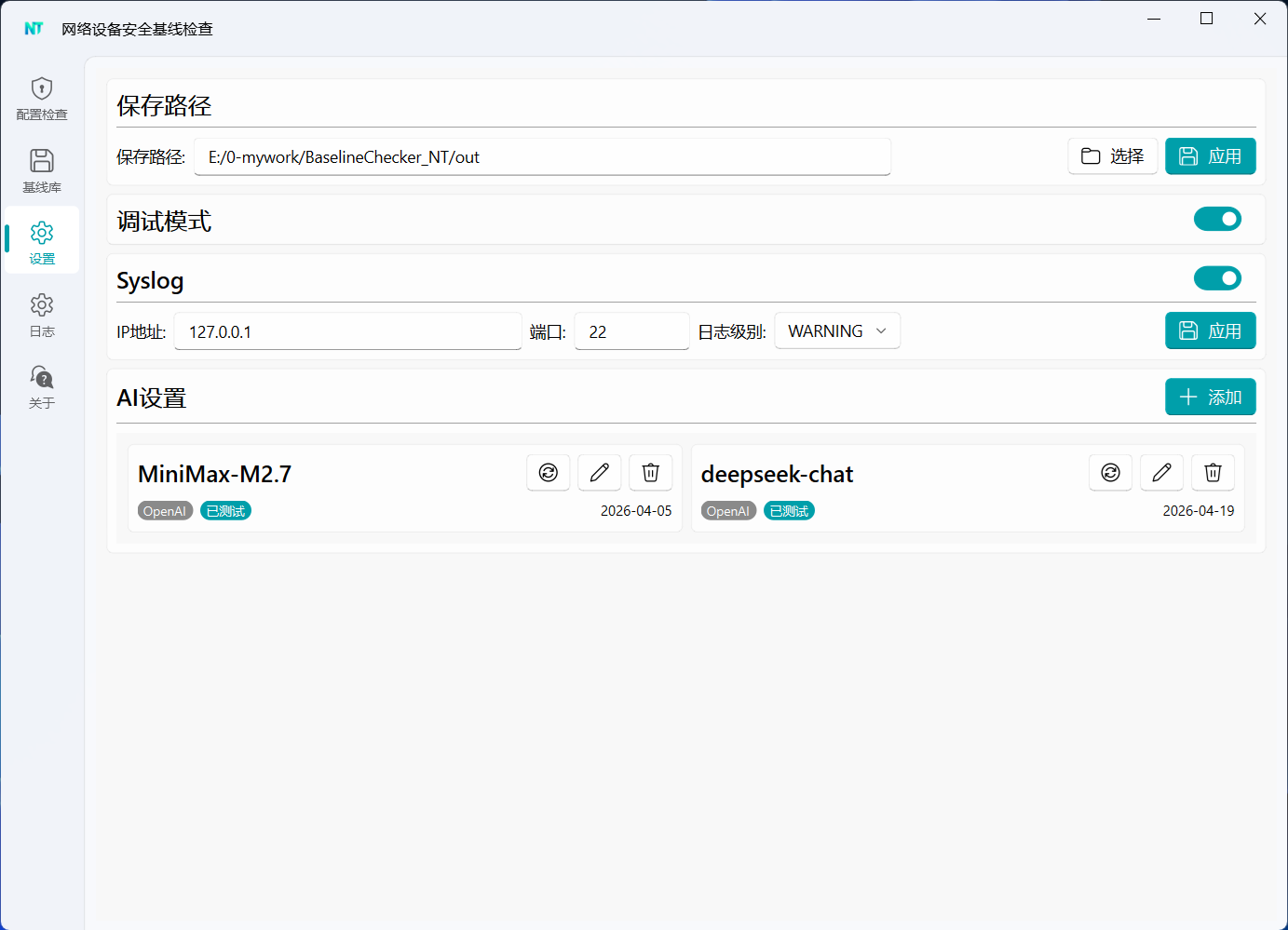This screenshot has width=1288, height=930.
Task: Edit the deepseek-chat AI config
Action: coord(1162,473)
